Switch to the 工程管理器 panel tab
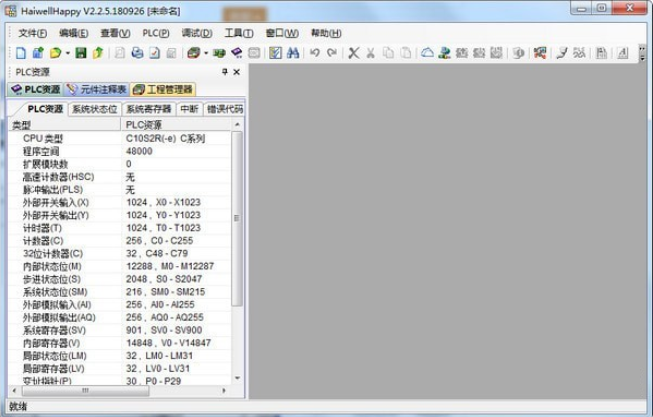 [163, 89]
